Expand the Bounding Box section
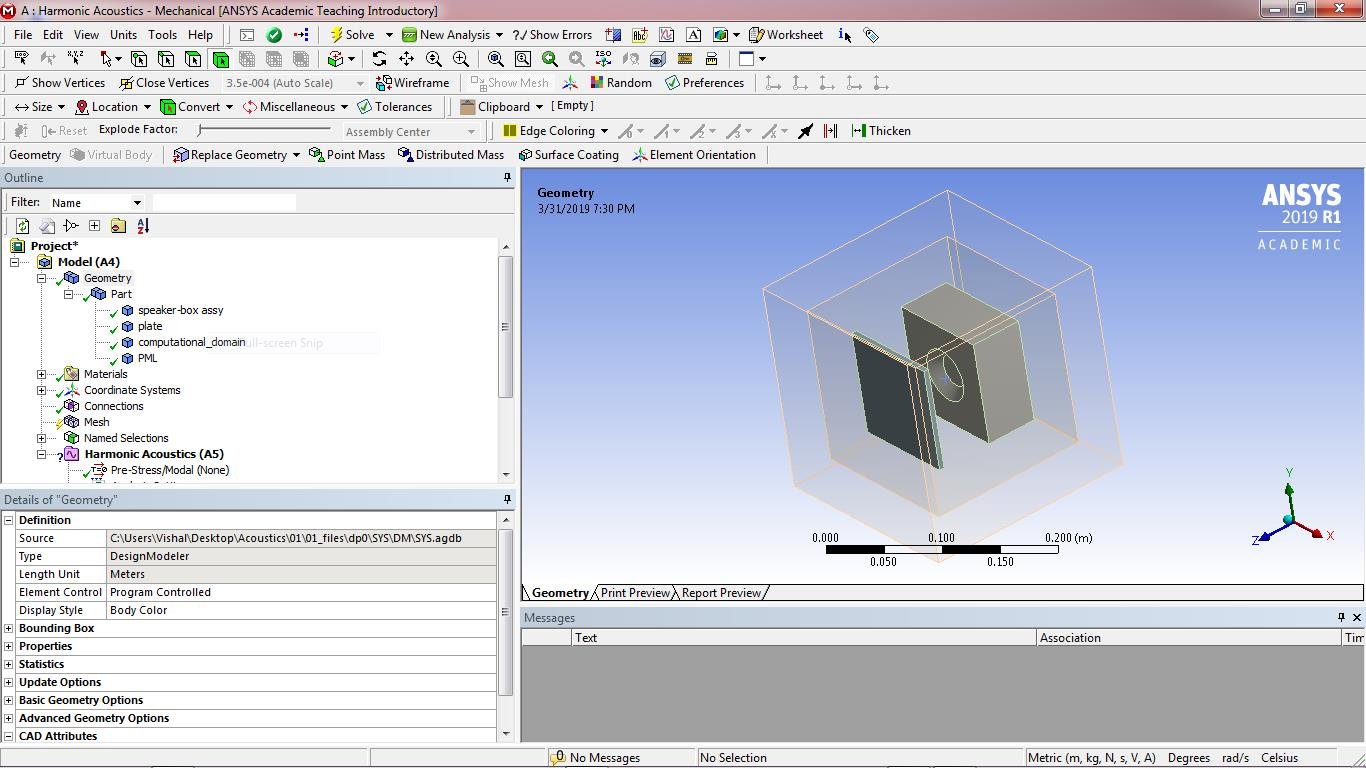The image size is (1366, 768). tap(9, 628)
